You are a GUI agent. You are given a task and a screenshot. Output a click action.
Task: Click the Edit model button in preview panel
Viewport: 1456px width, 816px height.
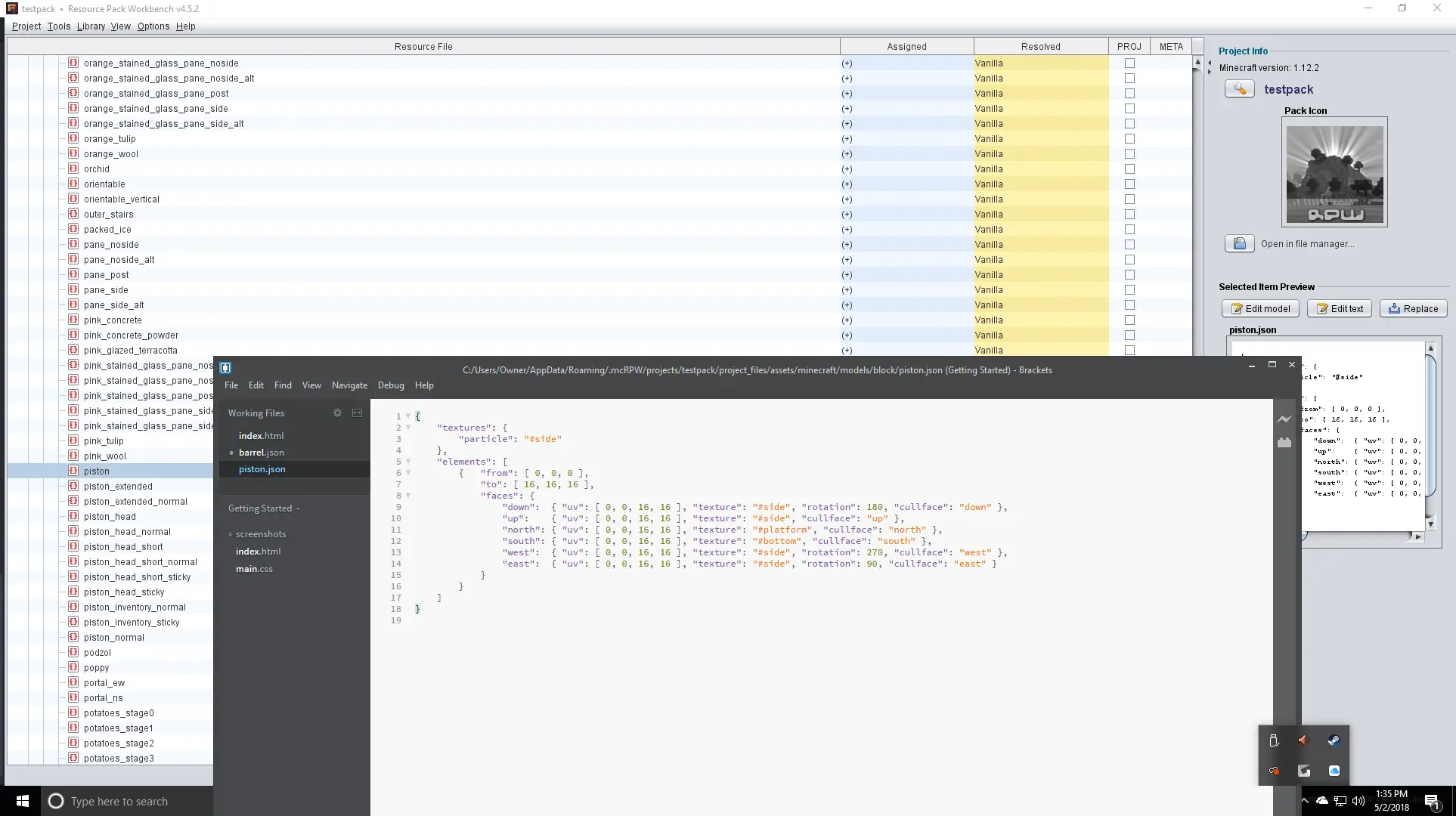tap(1259, 308)
